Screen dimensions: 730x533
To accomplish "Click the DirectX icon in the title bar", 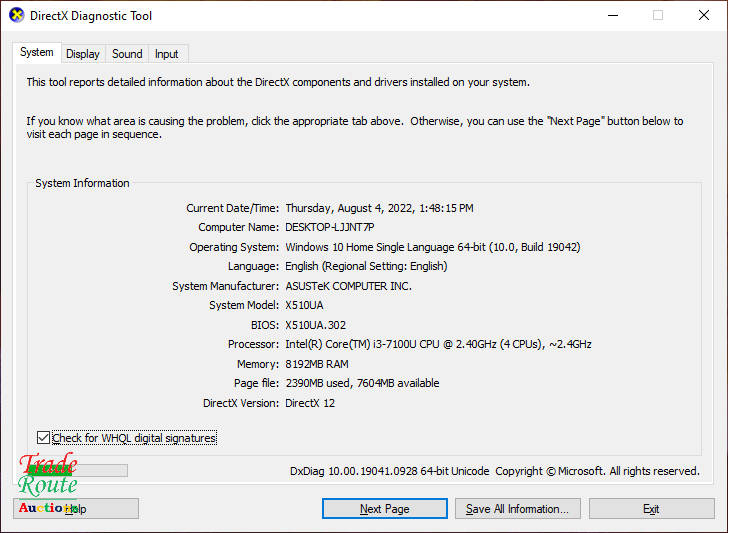I will tap(16, 16).
